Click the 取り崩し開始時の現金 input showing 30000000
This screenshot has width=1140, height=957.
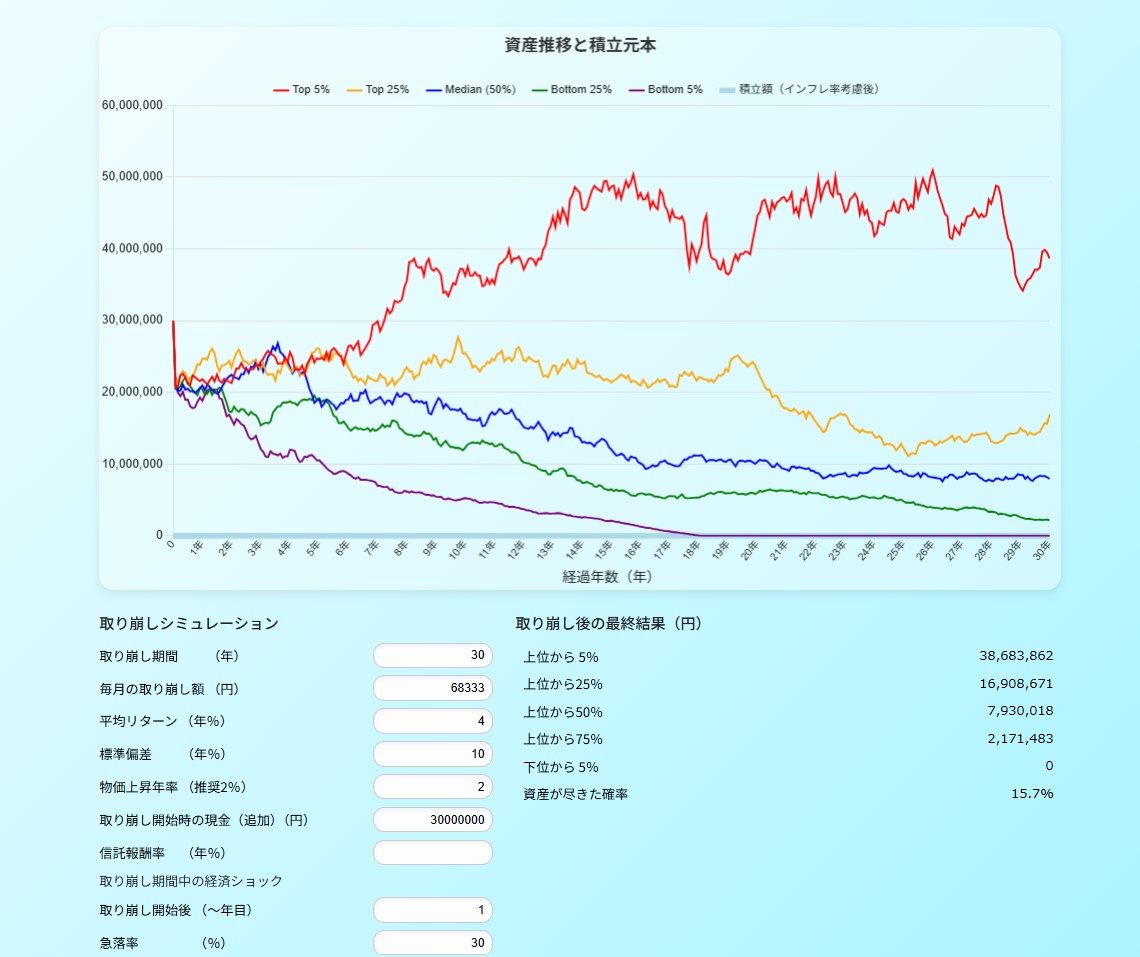coord(432,820)
